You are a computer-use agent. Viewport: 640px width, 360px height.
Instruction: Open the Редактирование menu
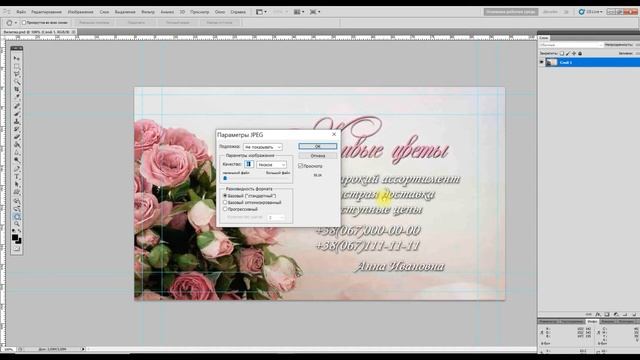(46, 12)
